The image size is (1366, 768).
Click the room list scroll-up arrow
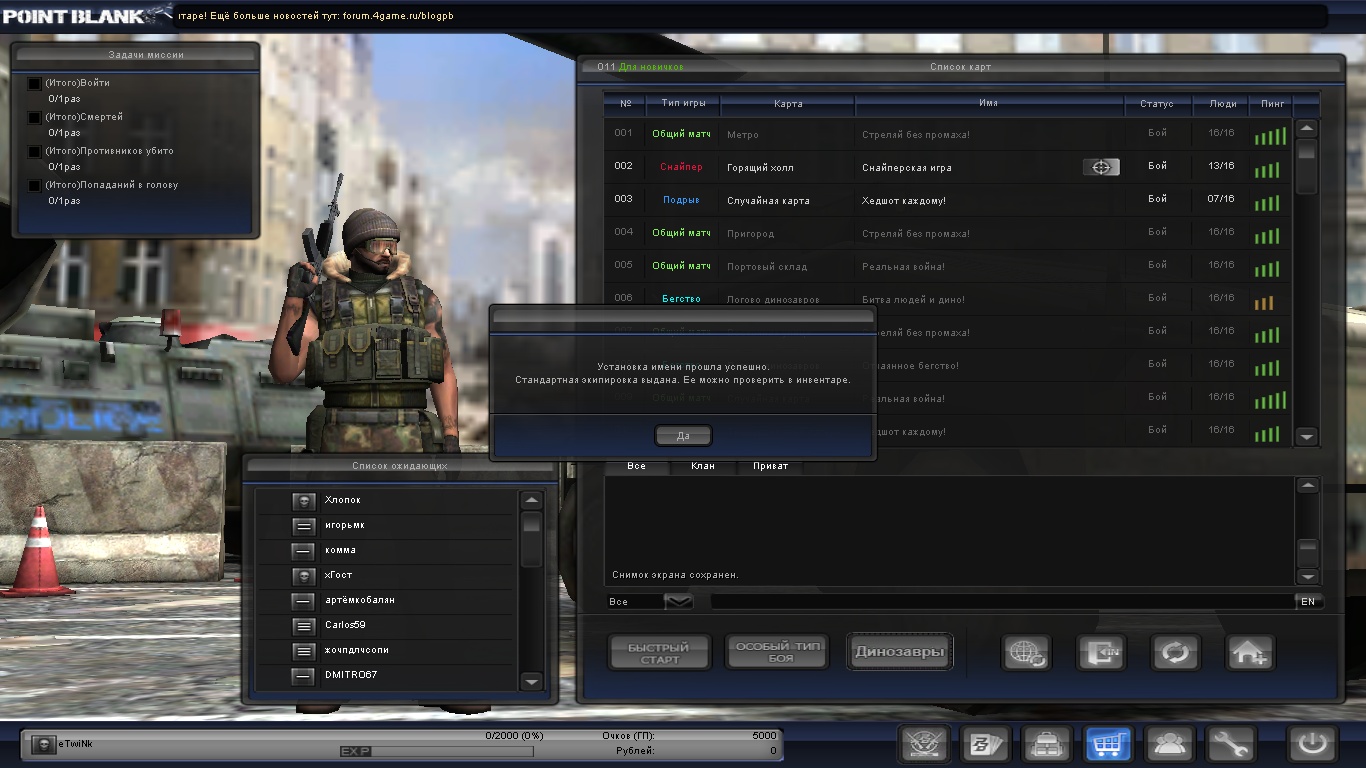pos(1306,129)
